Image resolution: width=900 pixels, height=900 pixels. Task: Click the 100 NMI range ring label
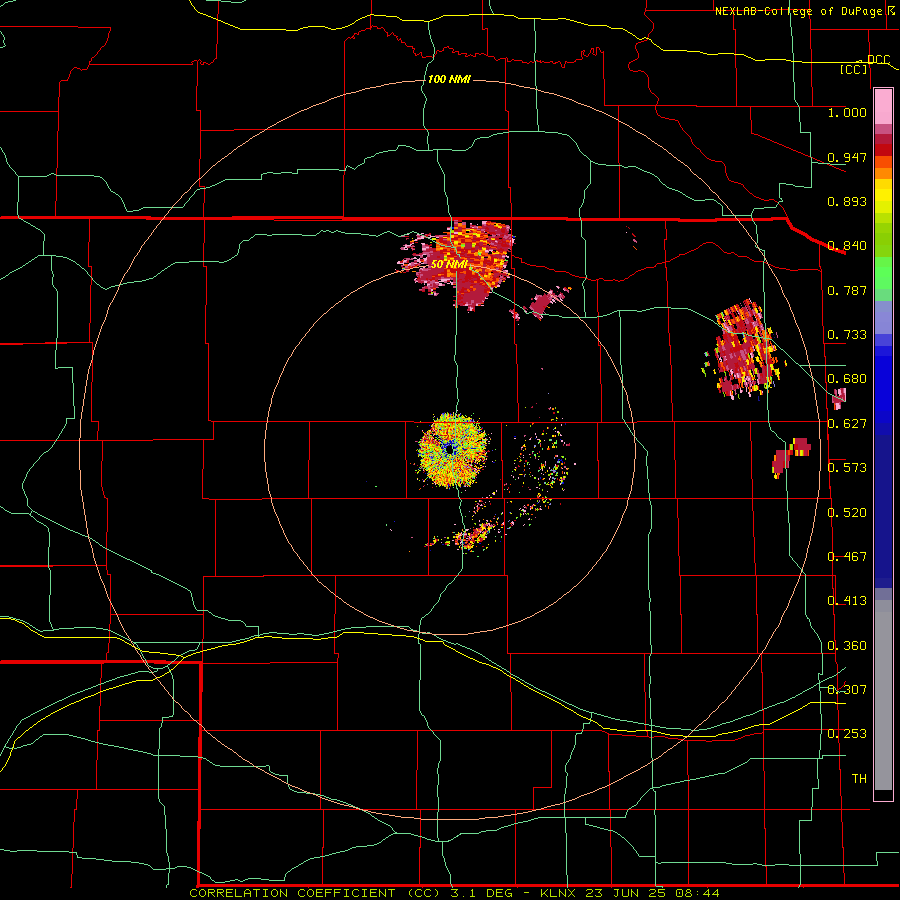click(449, 79)
